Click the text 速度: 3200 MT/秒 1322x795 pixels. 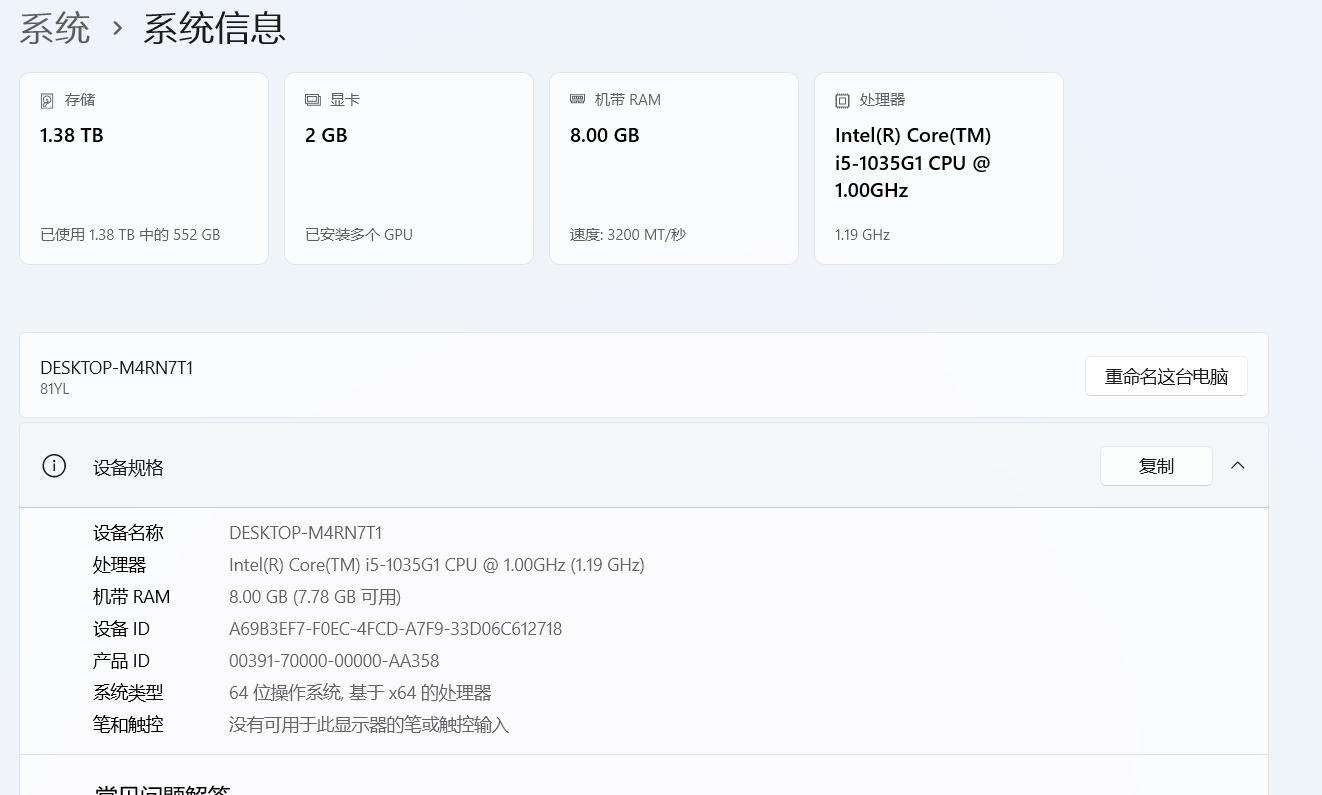628,235
